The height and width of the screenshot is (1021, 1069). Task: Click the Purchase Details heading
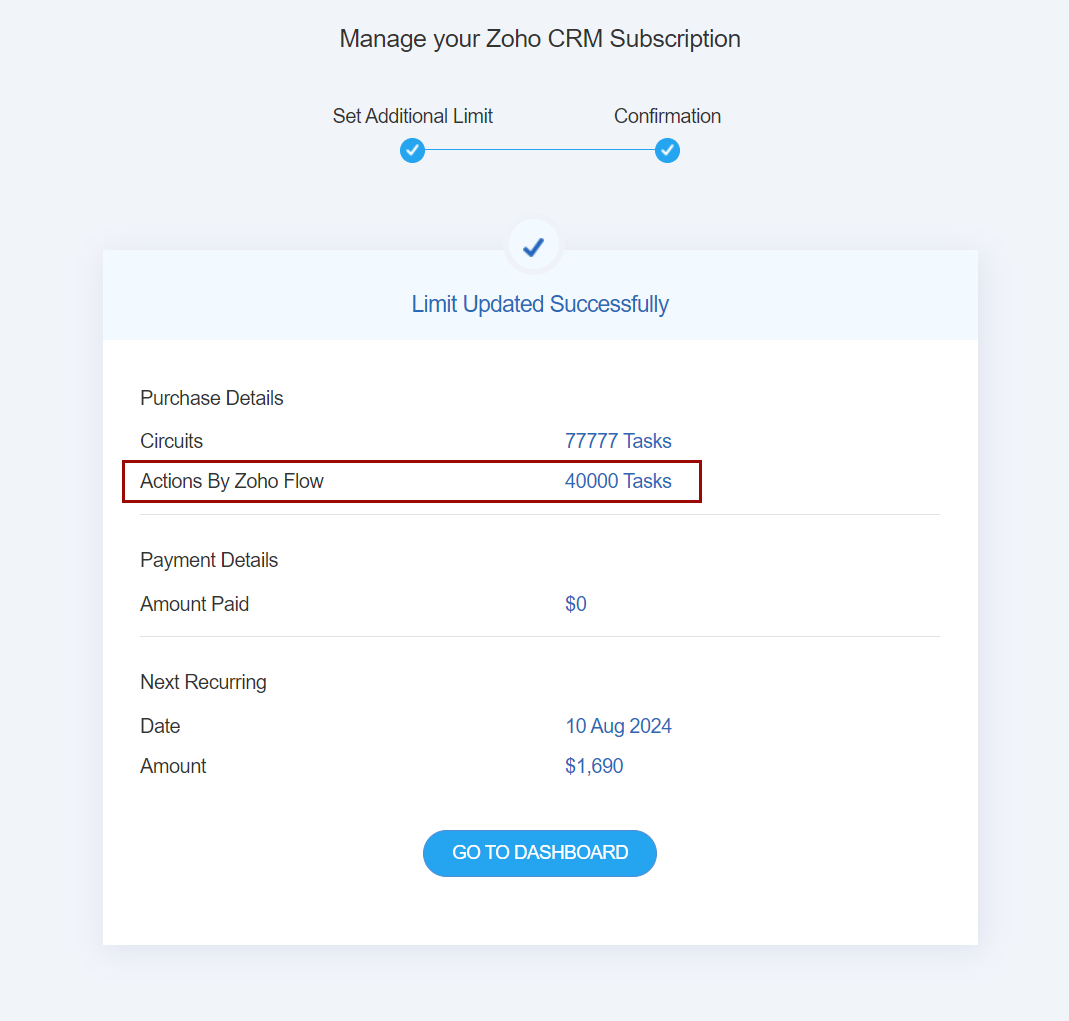pyautogui.click(x=212, y=398)
